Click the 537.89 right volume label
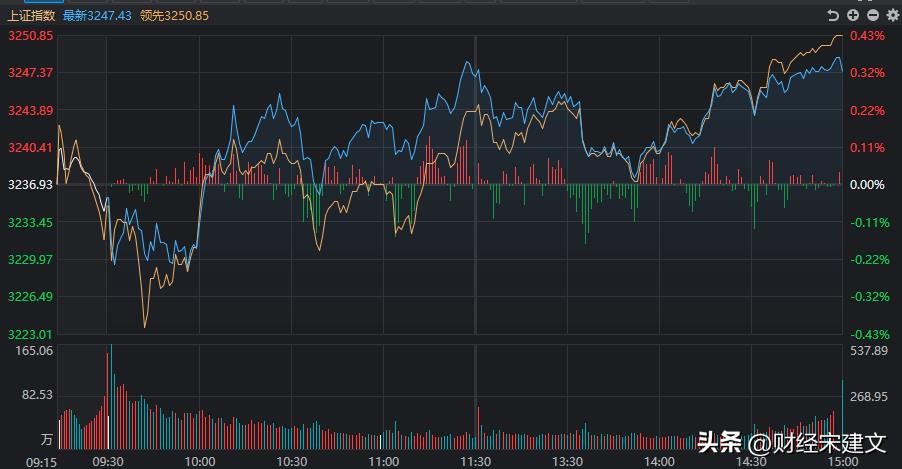The image size is (902, 469). click(x=868, y=351)
